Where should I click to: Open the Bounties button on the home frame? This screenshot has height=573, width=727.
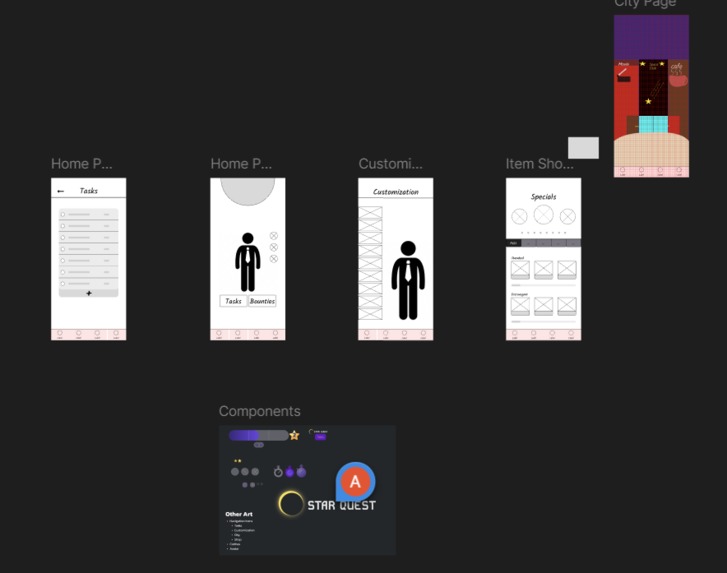(262, 301)
